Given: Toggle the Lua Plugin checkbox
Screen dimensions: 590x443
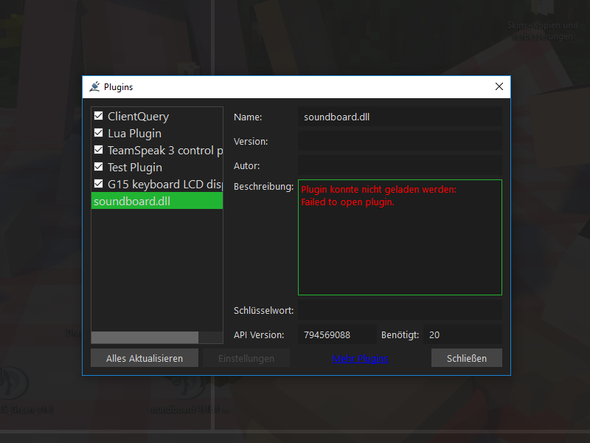Looking at the screenshot, I should click(98, 132).
